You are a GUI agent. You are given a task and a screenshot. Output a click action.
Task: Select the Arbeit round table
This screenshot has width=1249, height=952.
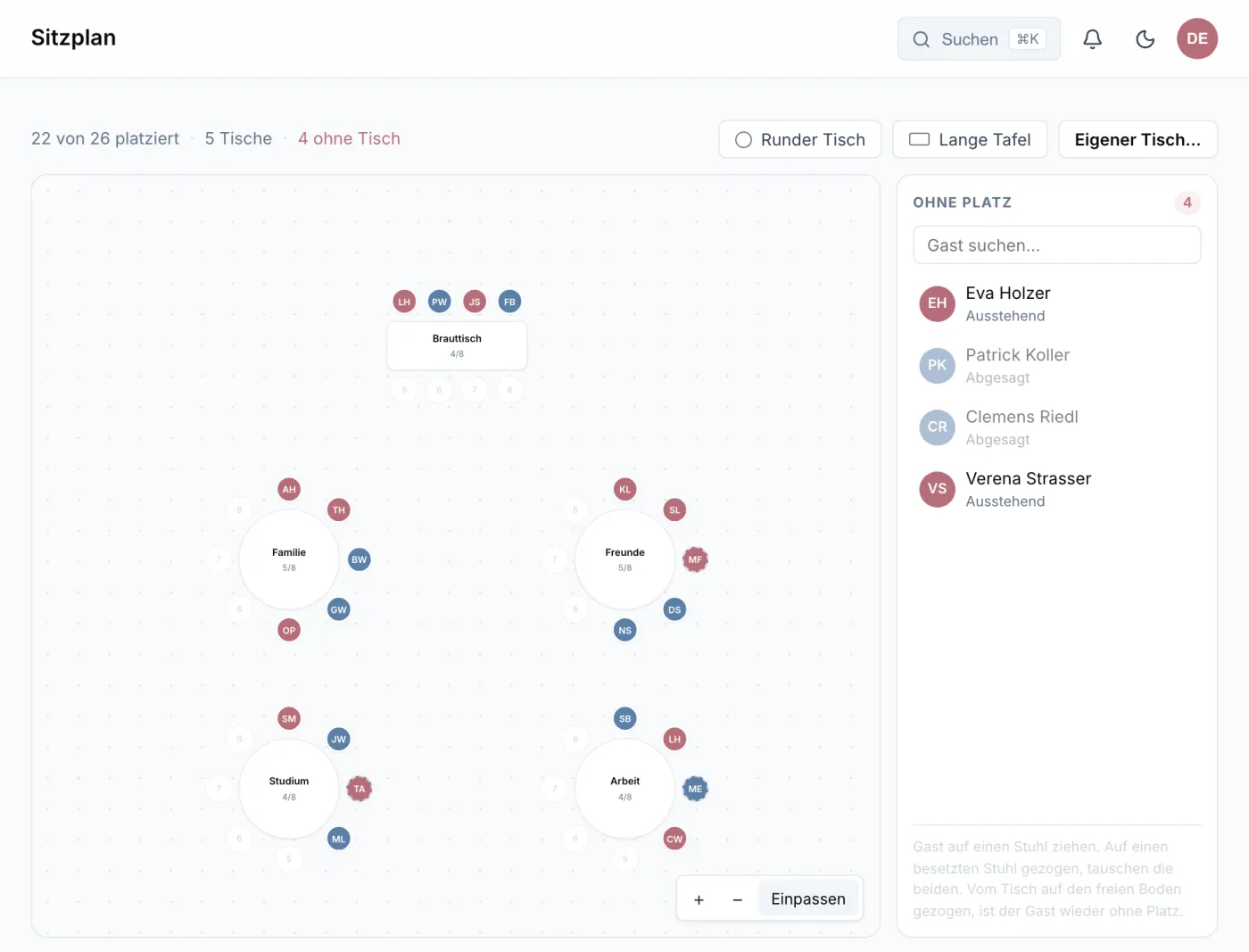(x=625, y=789)
